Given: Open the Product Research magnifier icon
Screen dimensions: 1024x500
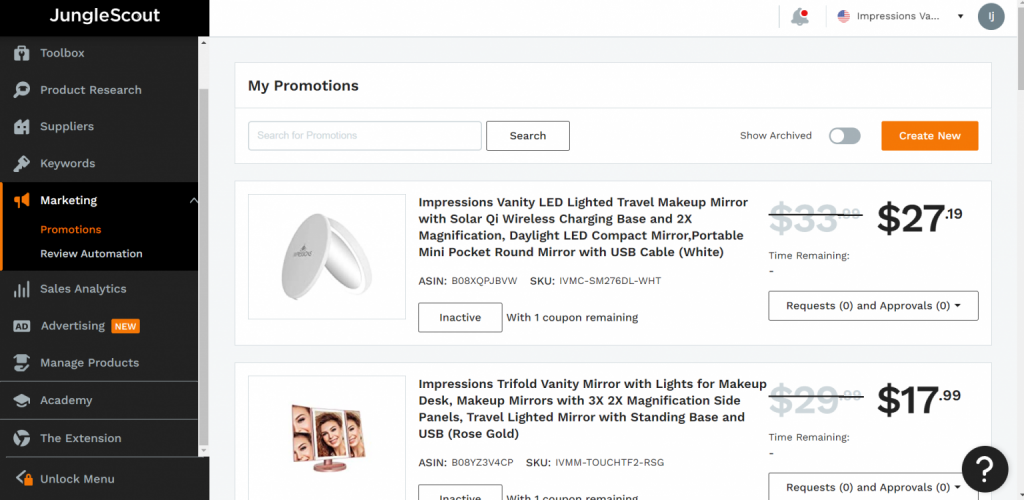Looking at the screenshot, I should (x=21, y=90).
